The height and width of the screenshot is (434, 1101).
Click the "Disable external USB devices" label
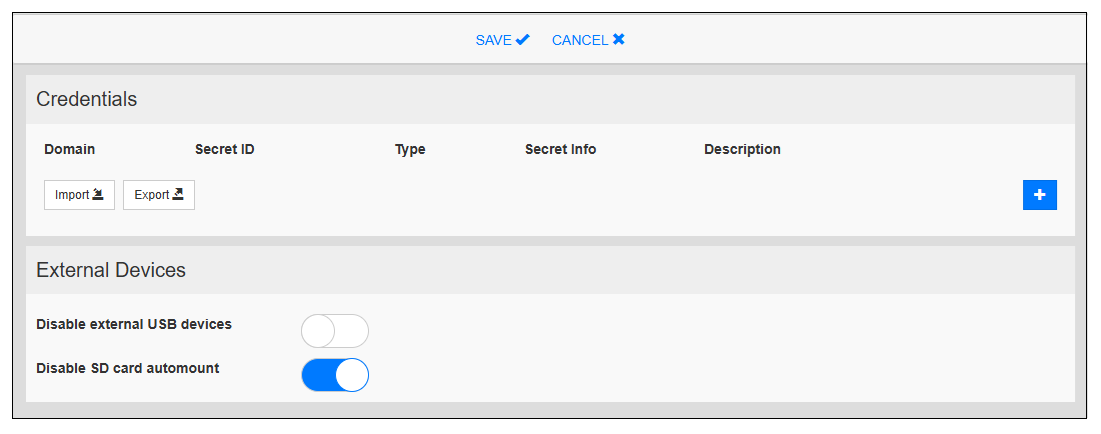point(134,324)
